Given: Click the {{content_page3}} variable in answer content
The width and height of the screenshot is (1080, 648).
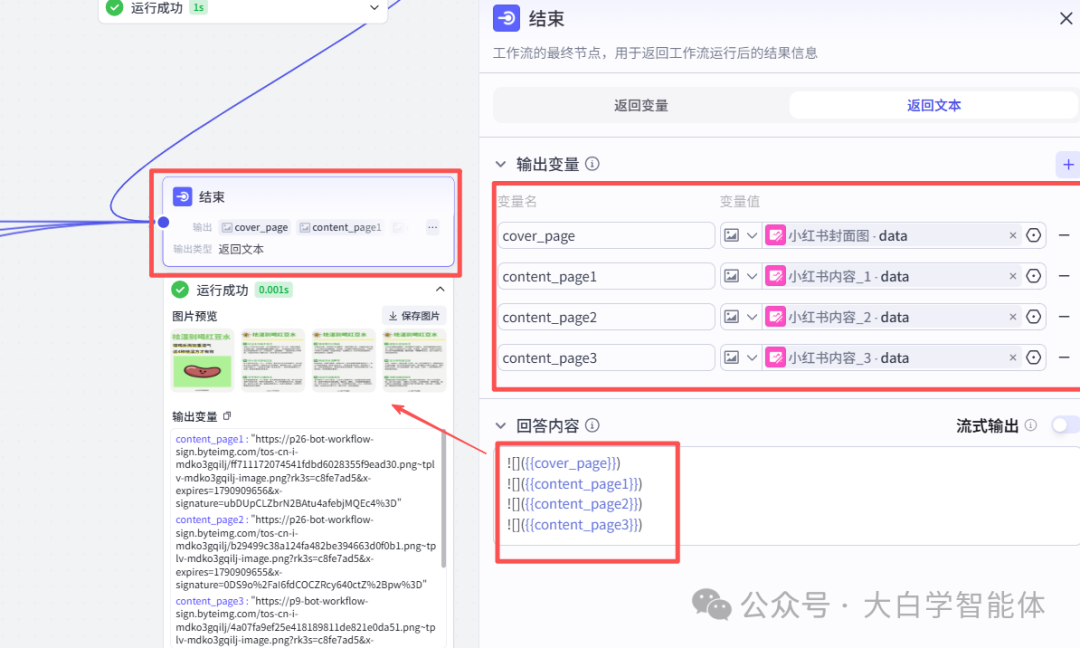Looking at the screenshot, I should click(x=581, y=525).
